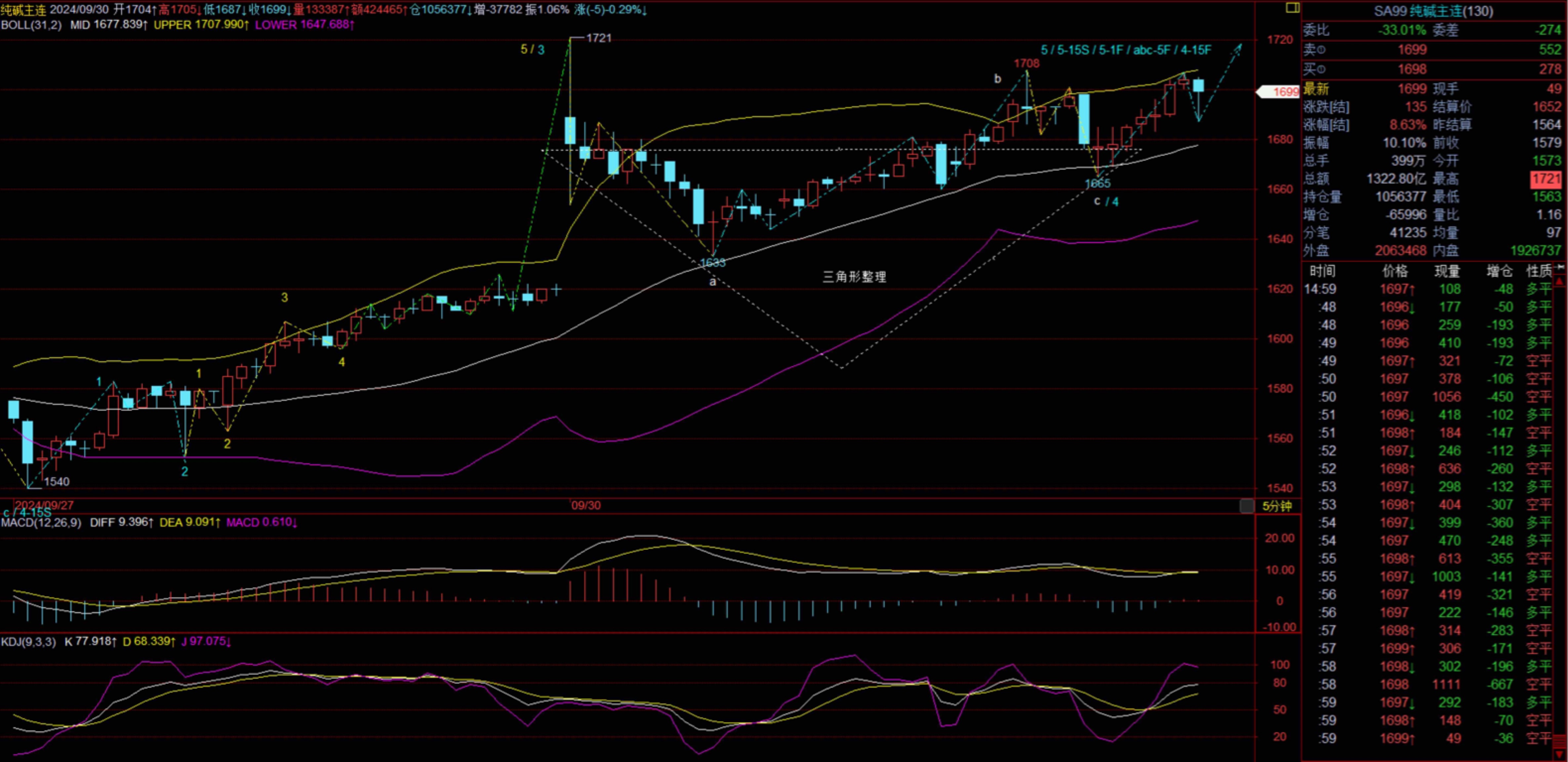Click the 1540 low label on chart
Image resolution: width=1568 pixels, height=762 pixels.
57,481
